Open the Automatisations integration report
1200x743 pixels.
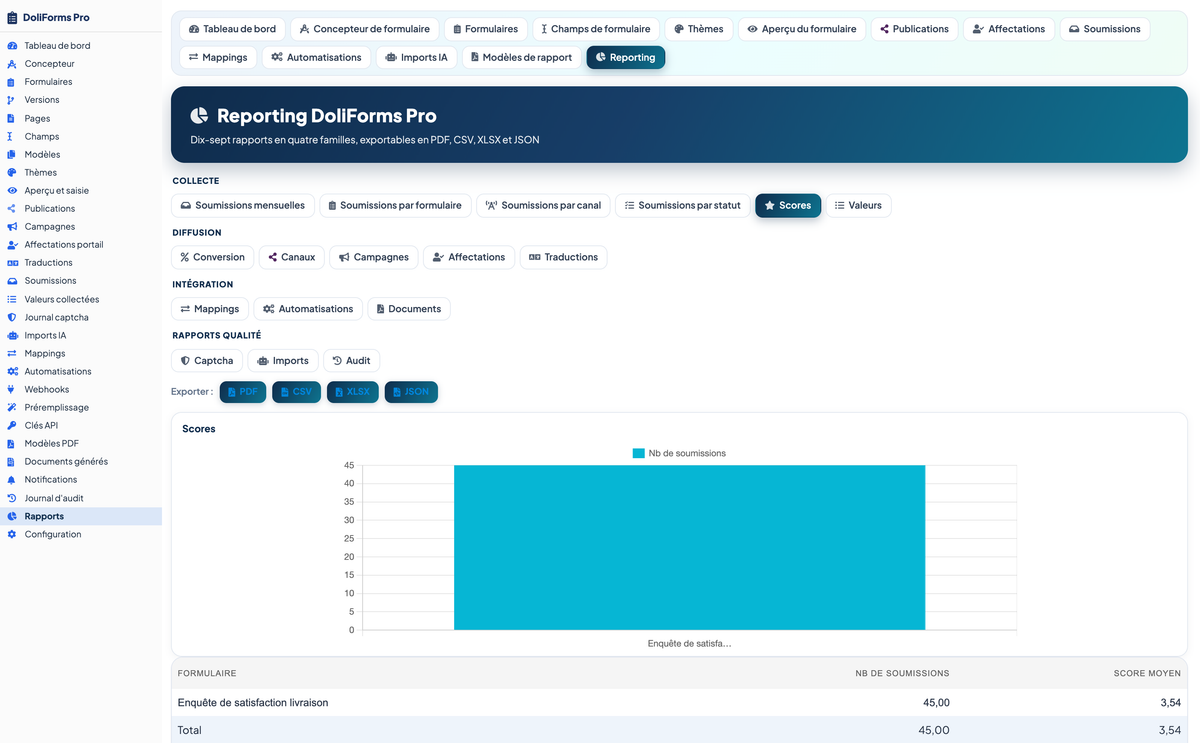308,309
